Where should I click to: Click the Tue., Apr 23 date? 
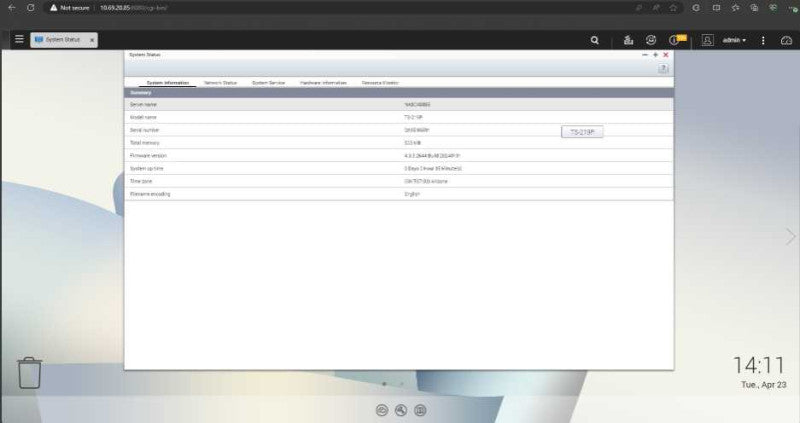pyautogui.click(x=763, y=385)
